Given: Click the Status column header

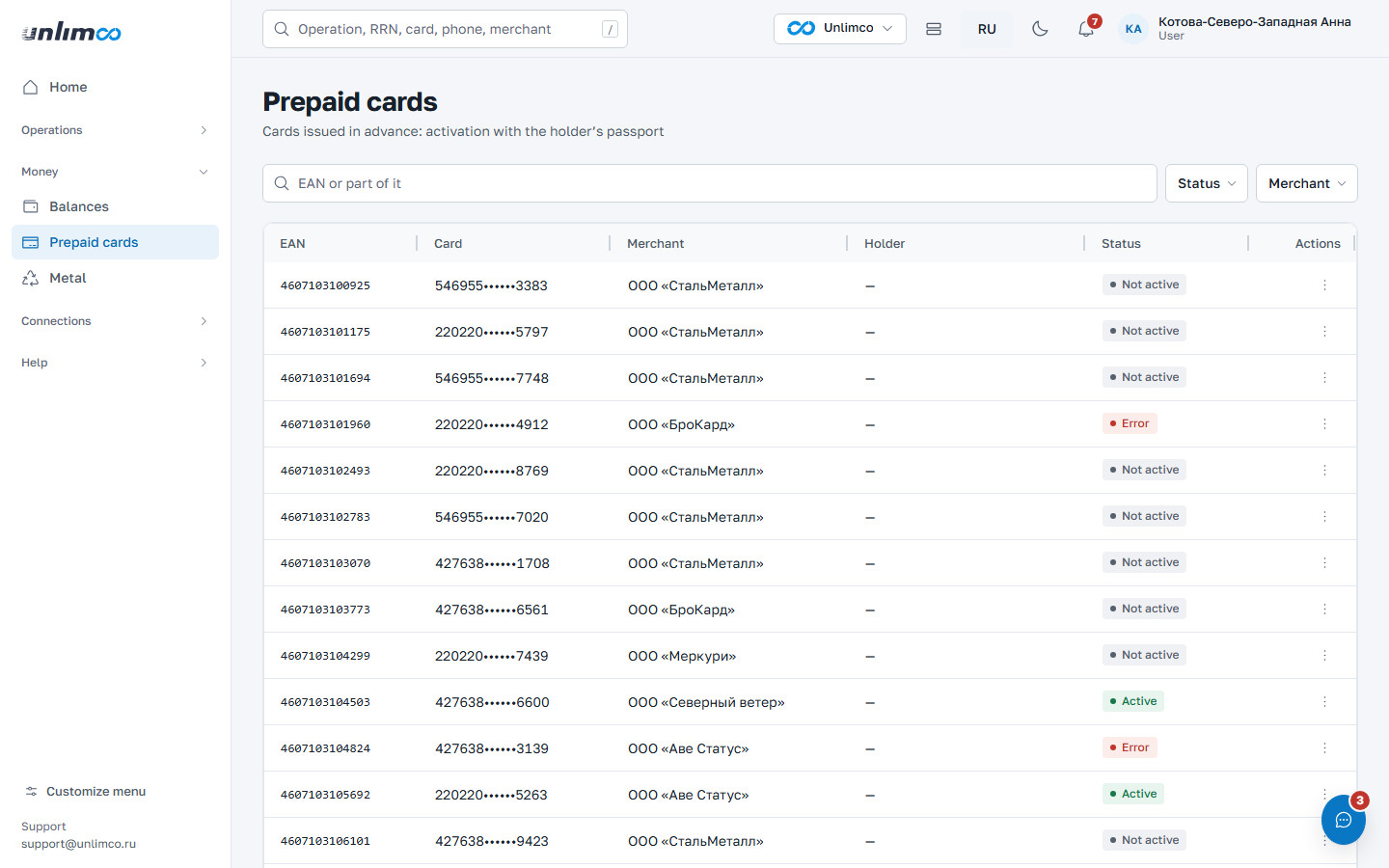Looking at the screenshot, I should (1121, 244).
